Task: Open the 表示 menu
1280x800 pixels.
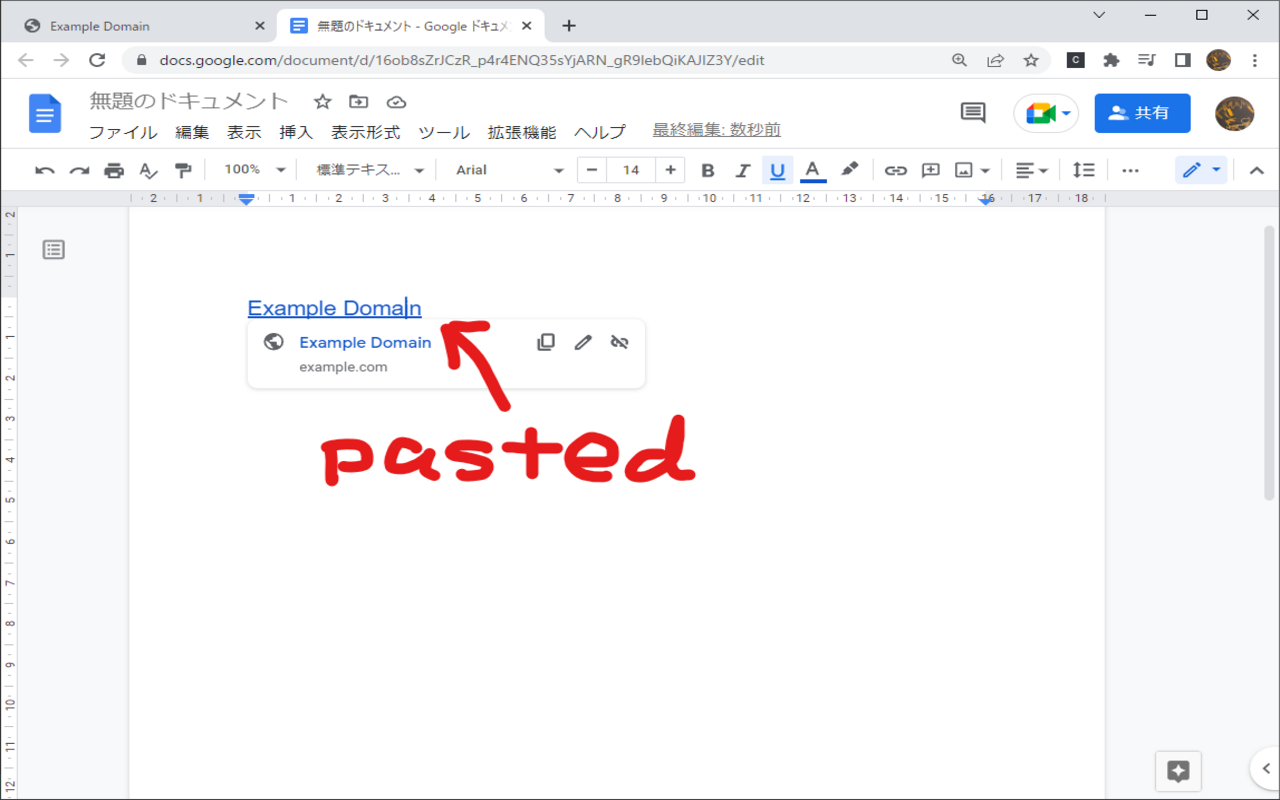Action: point(244,132)
